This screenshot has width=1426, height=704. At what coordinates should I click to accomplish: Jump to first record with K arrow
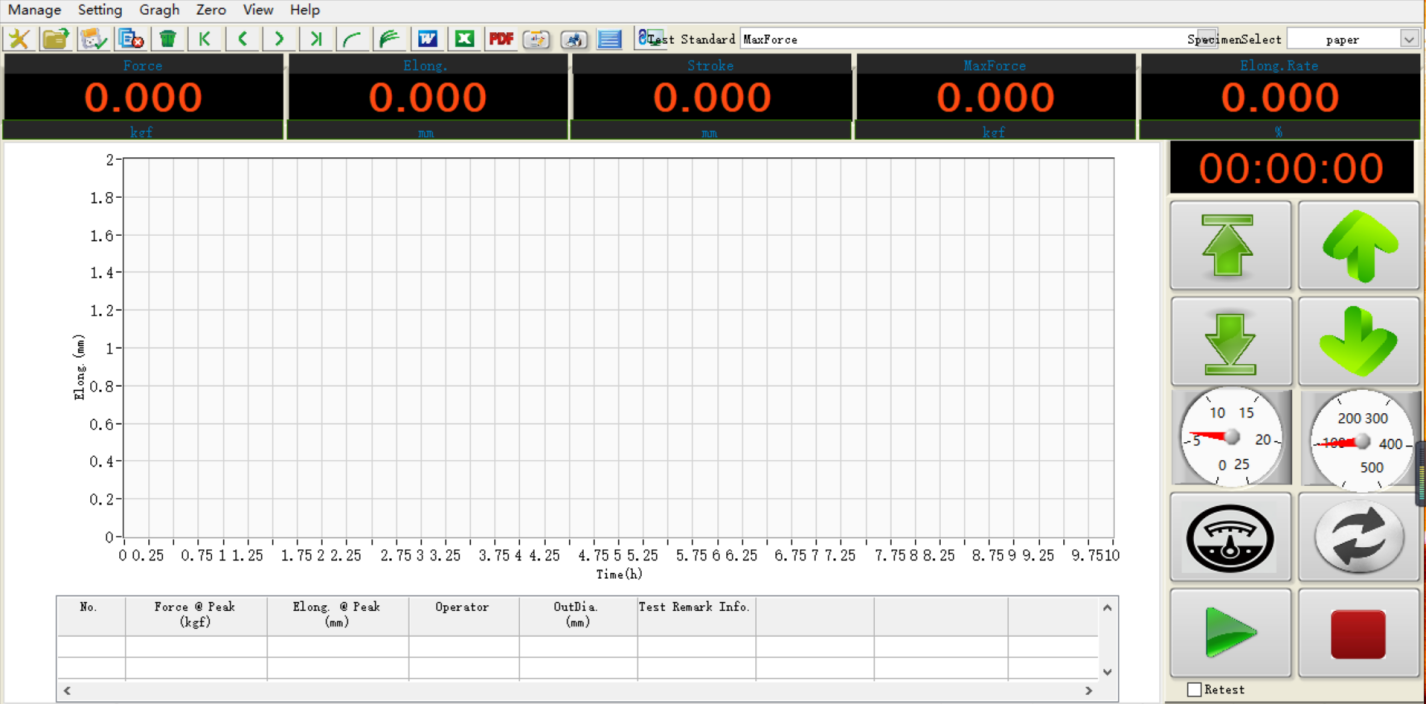pyautogui.click(x=205, y=39)
